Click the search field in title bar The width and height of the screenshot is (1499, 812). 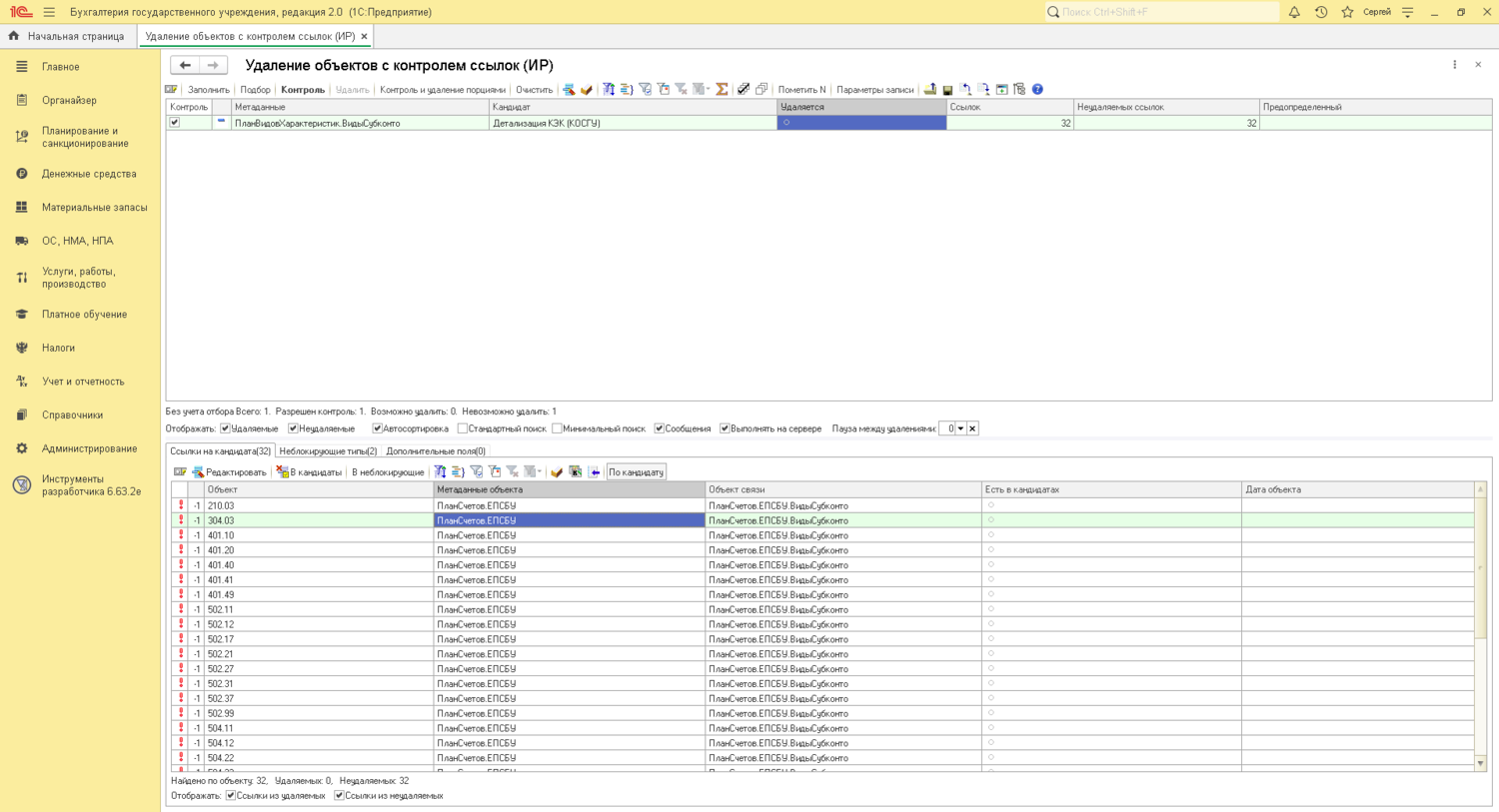click(x=1164, y=12)
